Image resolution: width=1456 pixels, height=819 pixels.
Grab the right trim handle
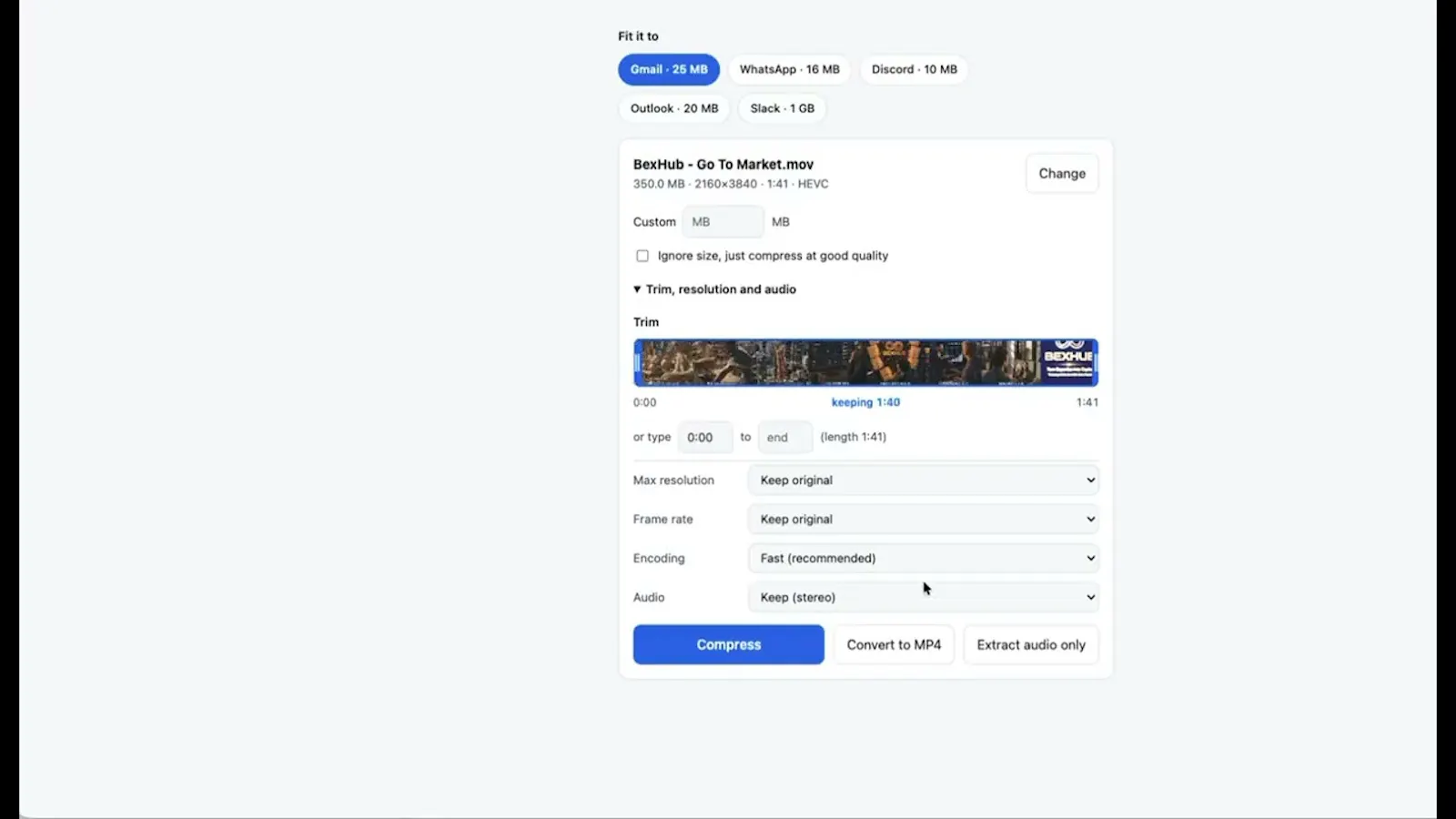pyautogui.click(x=1095, y=362)
